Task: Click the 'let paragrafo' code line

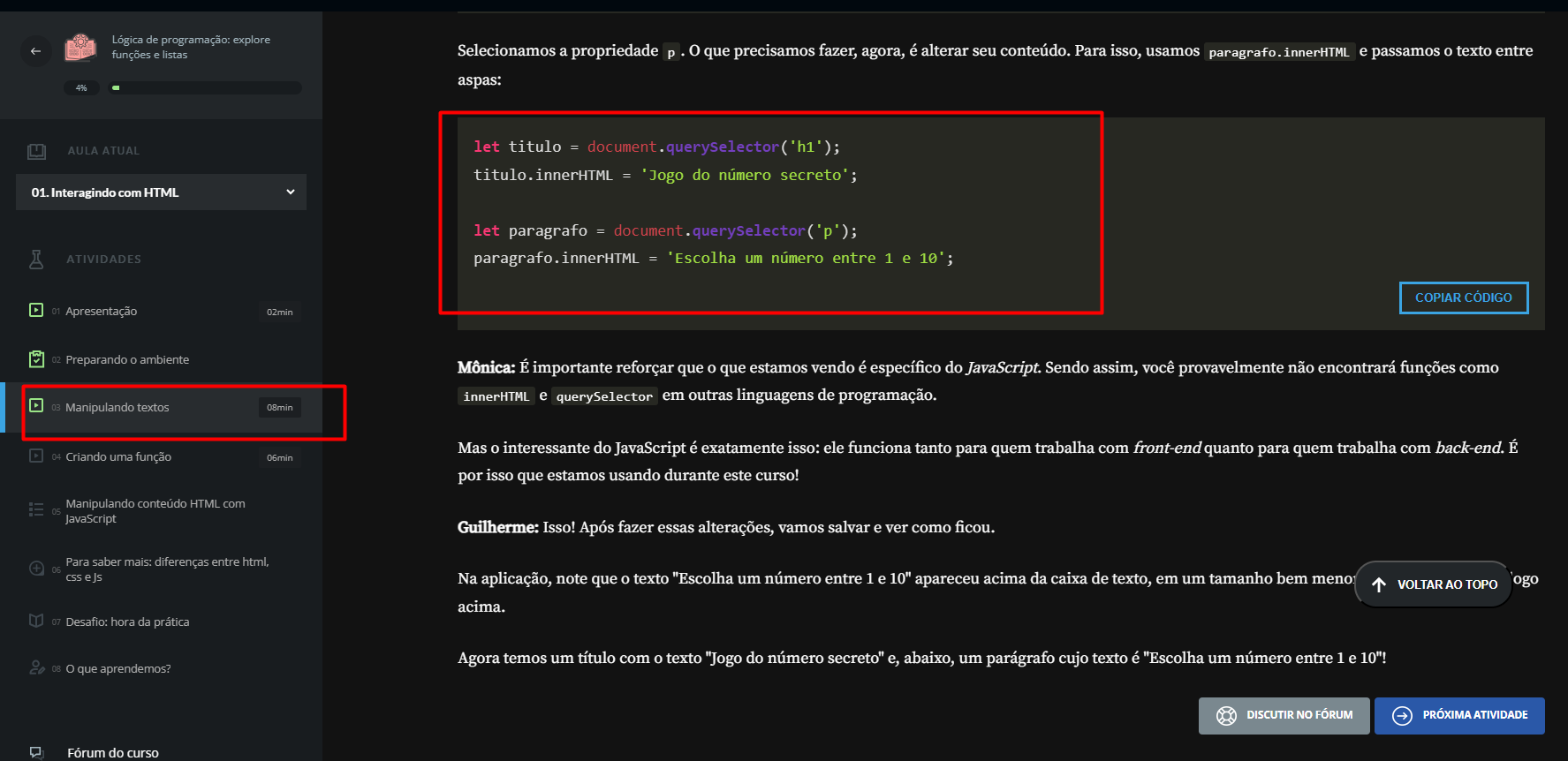Action: tap(665, 230)
